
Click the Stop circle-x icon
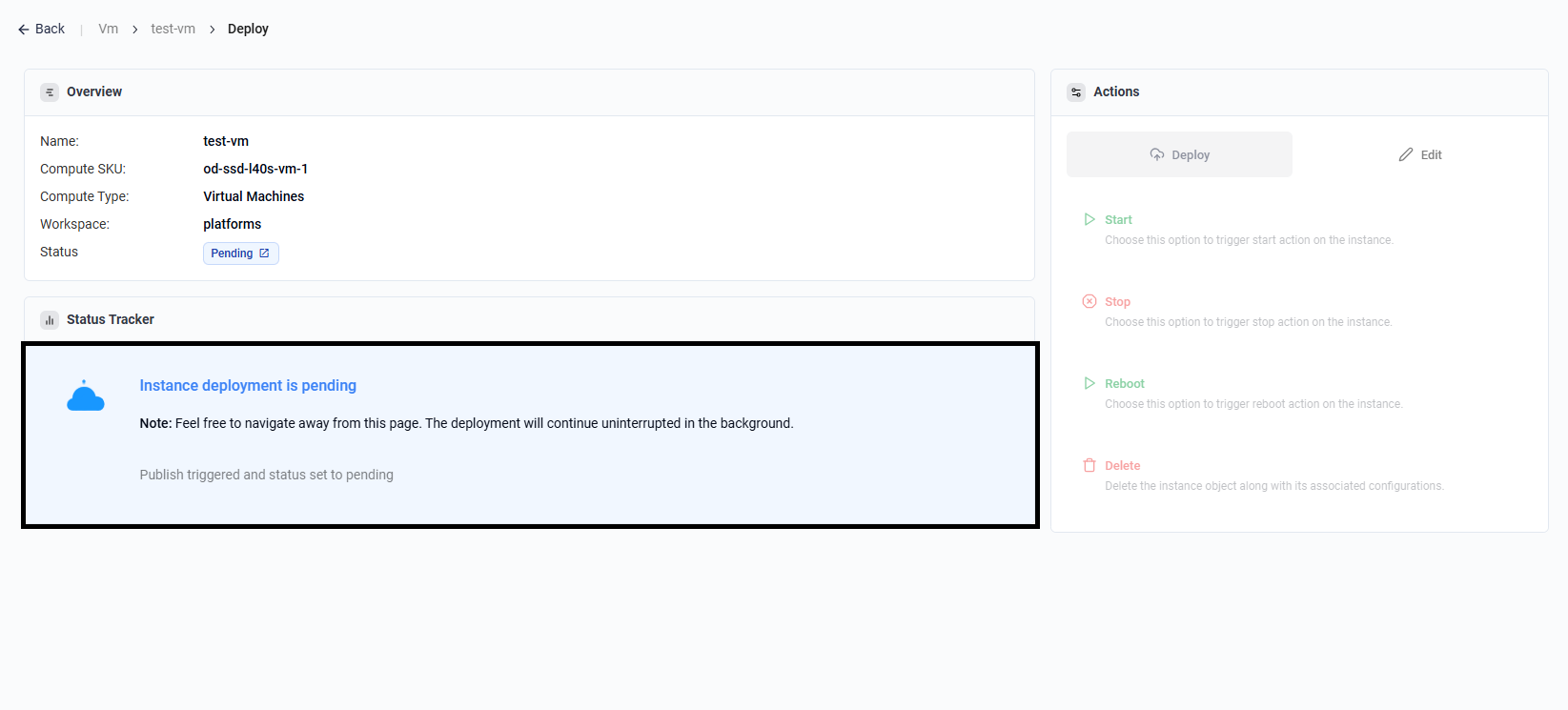click(x=1089, y=301)
